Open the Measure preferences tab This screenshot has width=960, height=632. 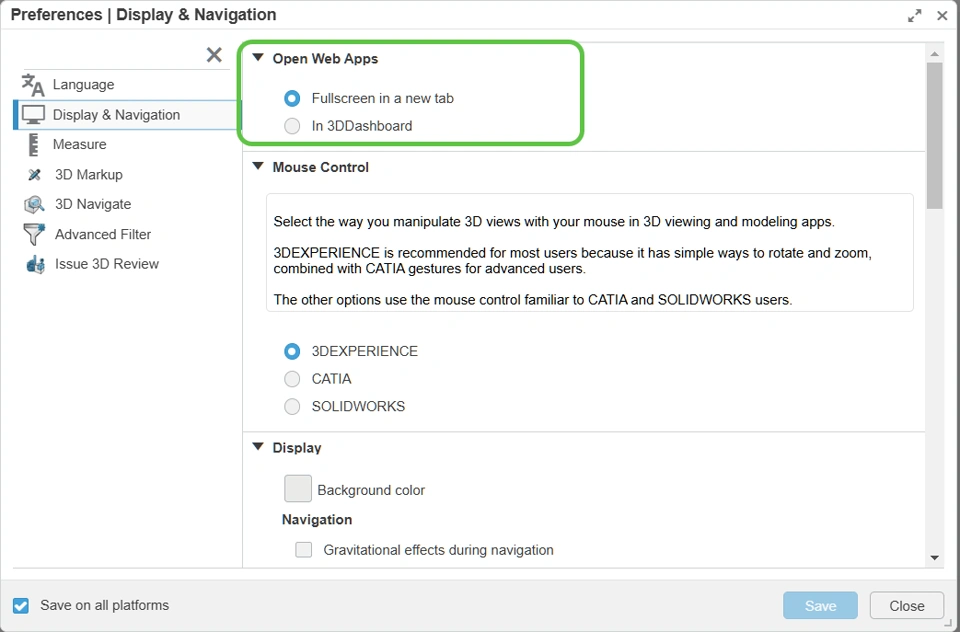pyautogui.click(x=79, y=144)
